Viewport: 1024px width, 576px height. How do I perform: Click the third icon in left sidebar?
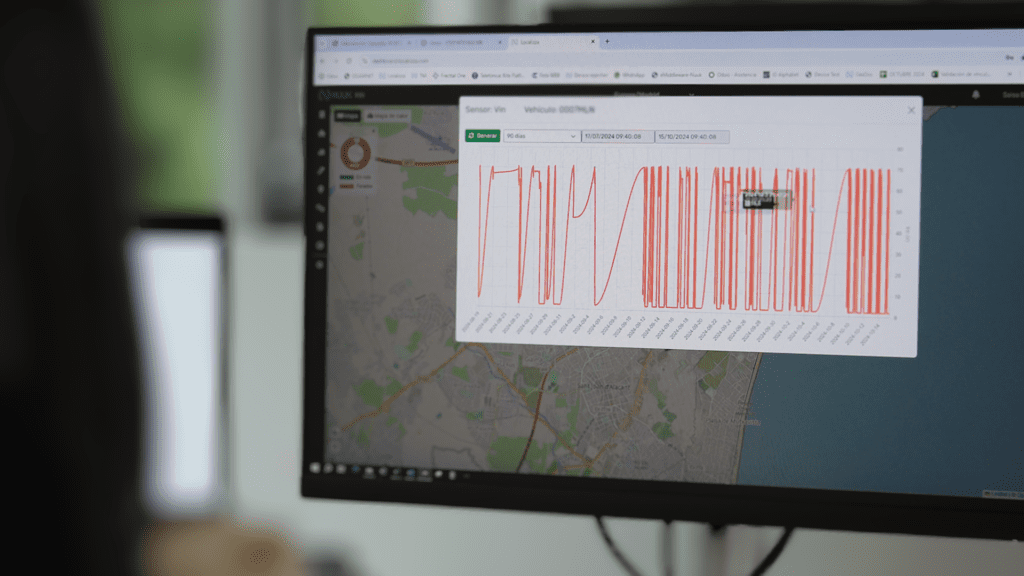[321, 152]
